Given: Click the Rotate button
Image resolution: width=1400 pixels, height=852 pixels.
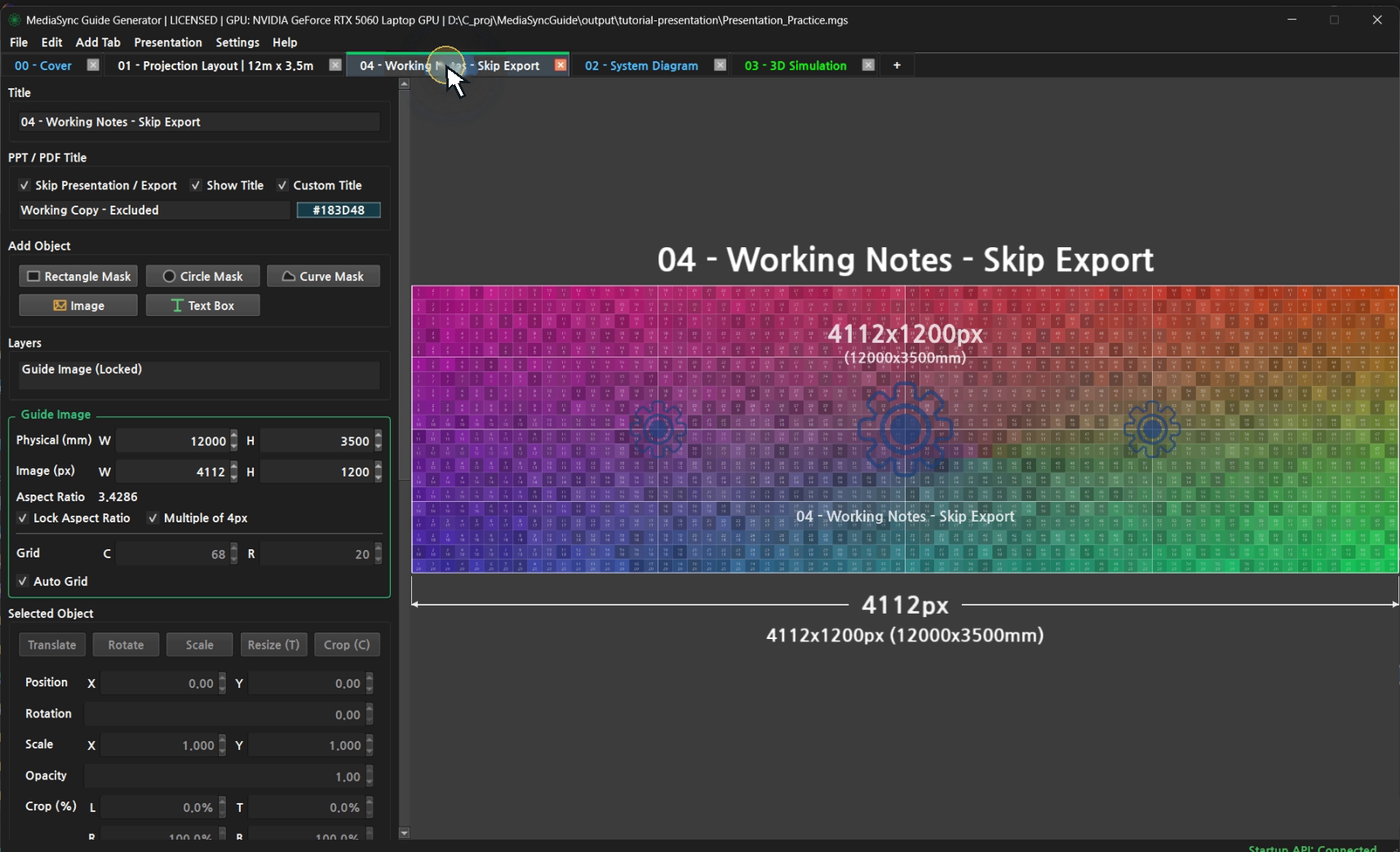Looking at the screenshot, I should 126,645.
